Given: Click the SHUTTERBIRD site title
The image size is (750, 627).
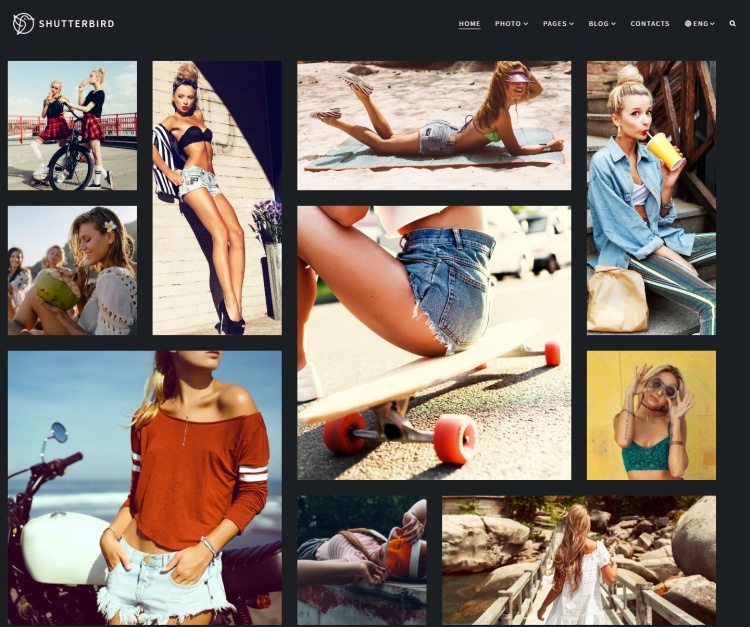Looking at the screenshot, I should 77,23.
